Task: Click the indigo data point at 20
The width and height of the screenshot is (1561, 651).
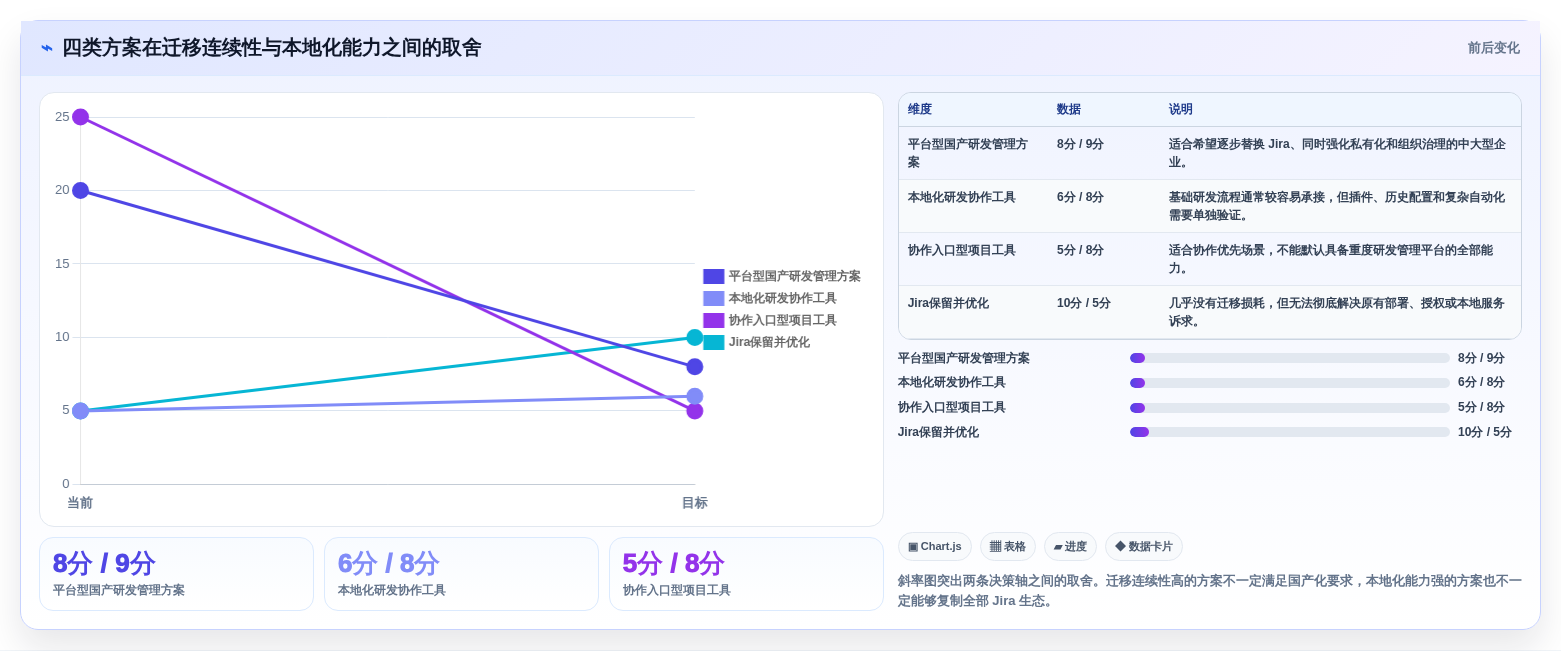Action: click(81, 190)
